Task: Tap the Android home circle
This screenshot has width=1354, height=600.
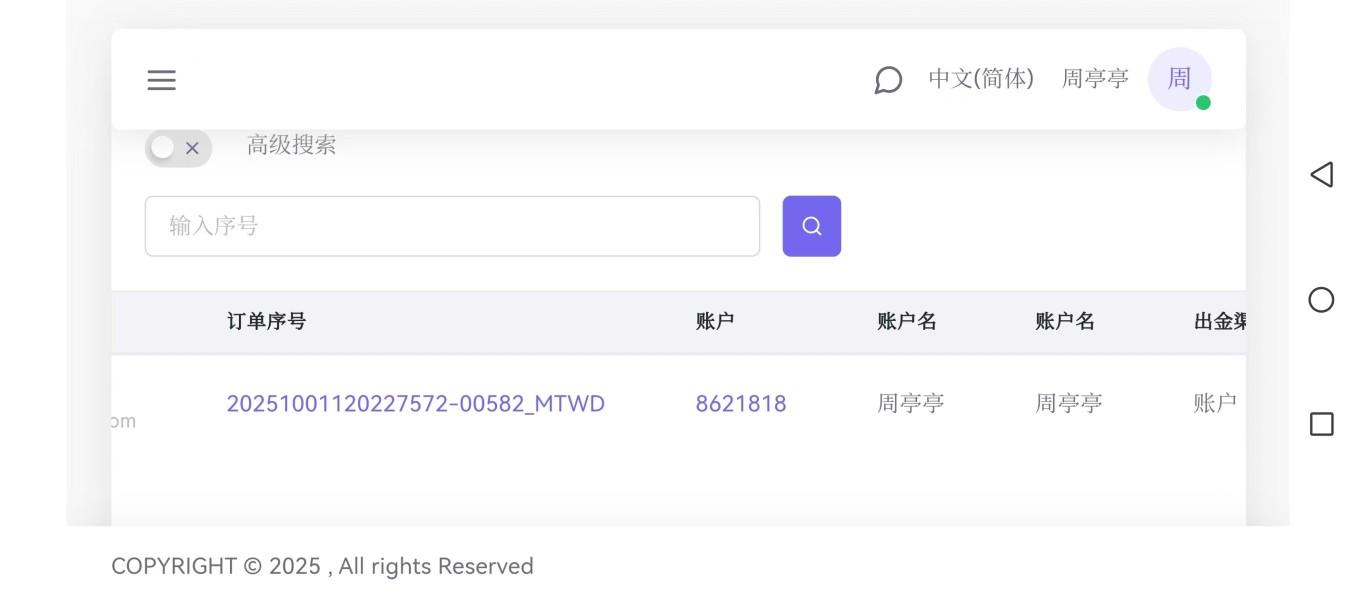Action: tap(1321, 300)
